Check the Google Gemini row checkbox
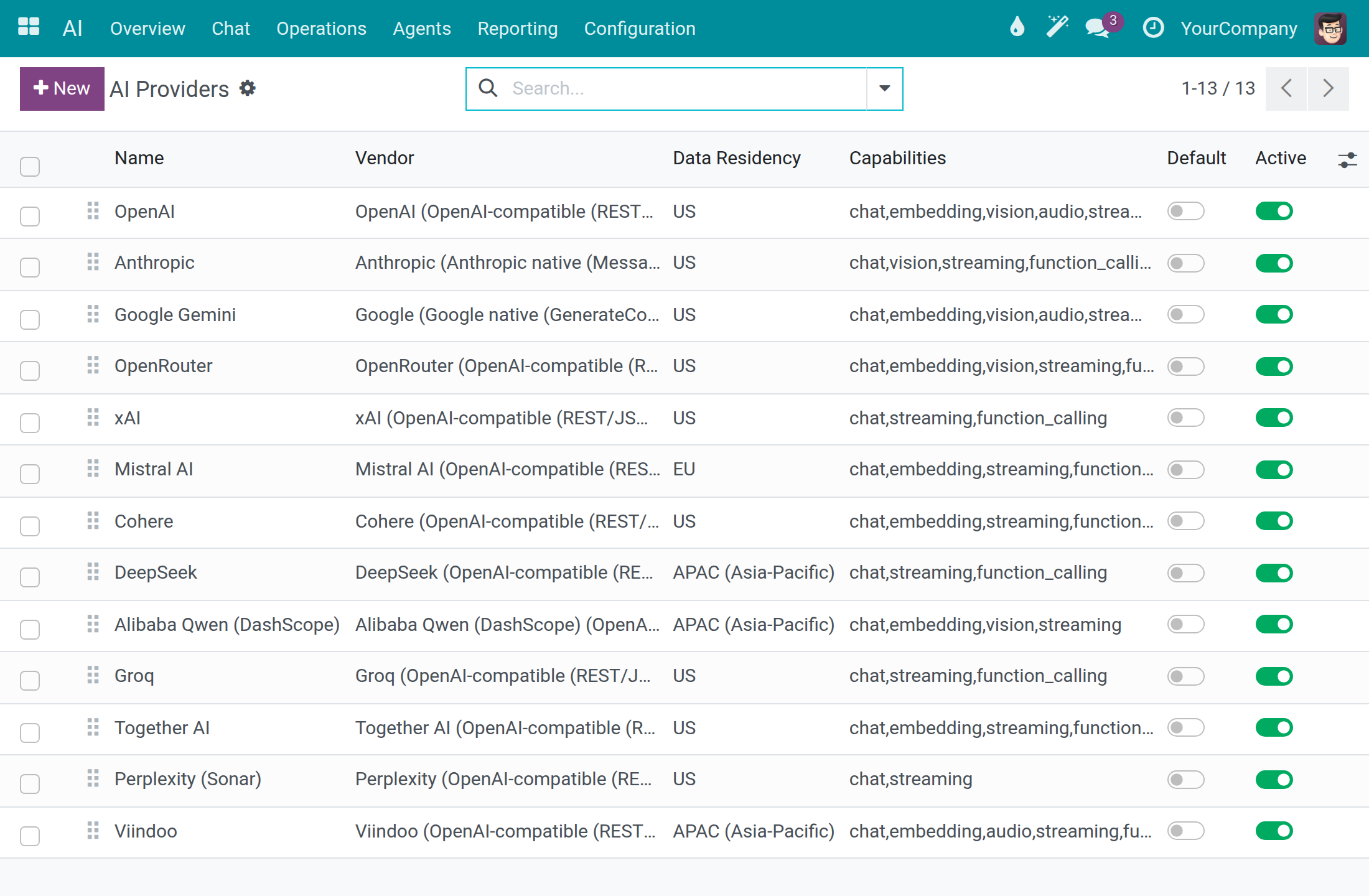The image size is (1369, 896). tap(30, 319)
